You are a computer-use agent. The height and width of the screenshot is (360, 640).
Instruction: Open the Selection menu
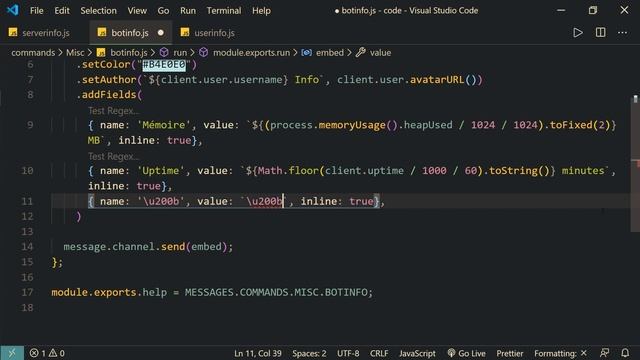point(98,11)
